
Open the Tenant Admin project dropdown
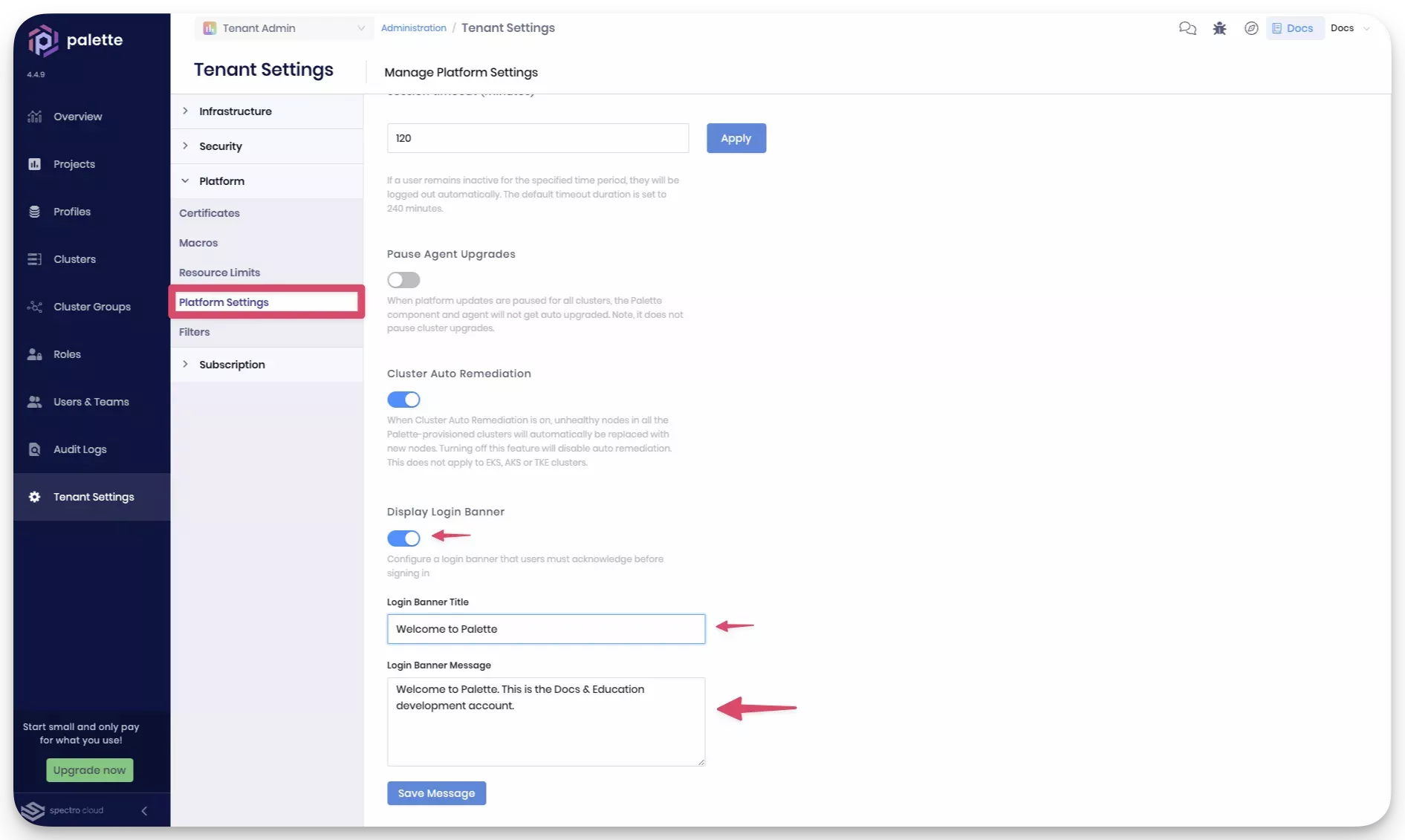coord(283,27)
